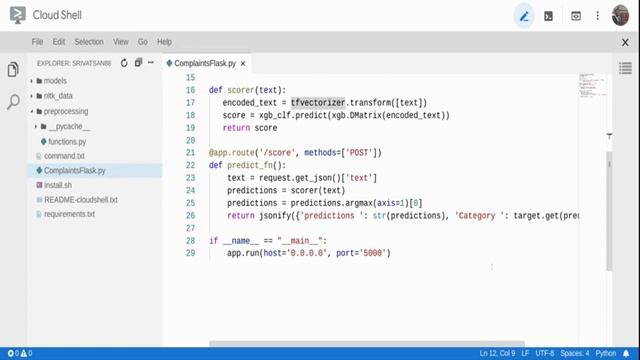Toggle the editor pencil icon
Image resolution: width=640 pixels, height=360 pixels.
[524, 16]
